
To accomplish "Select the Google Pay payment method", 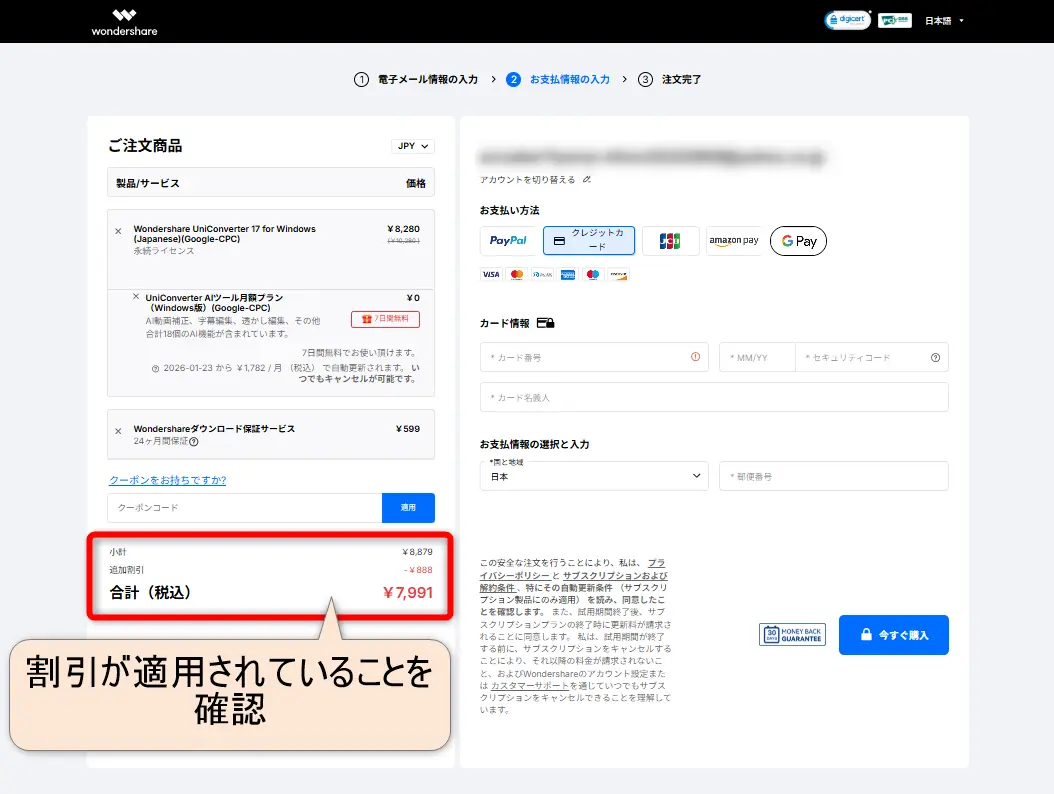I will tap(798, 241).
